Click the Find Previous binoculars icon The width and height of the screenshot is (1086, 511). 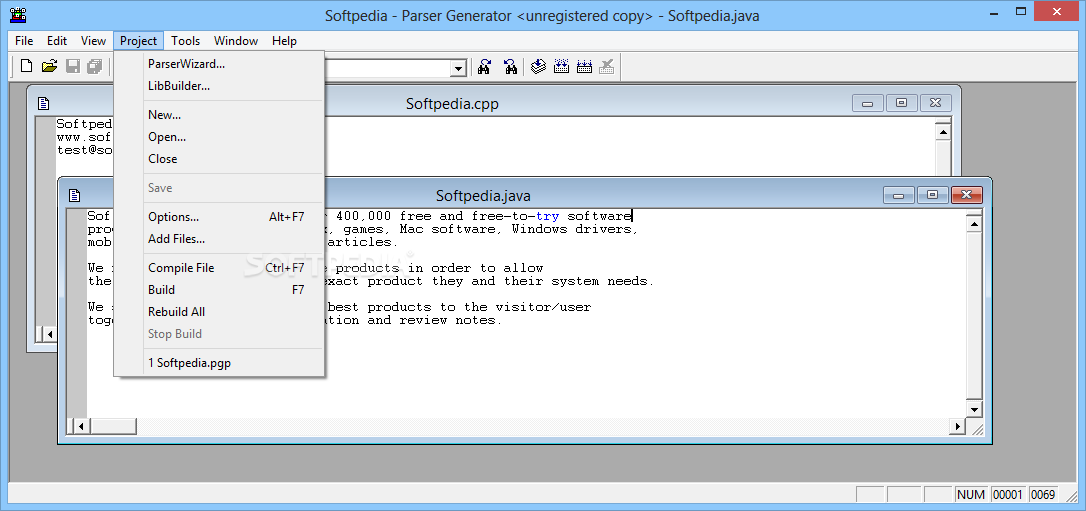pos(510,66)
